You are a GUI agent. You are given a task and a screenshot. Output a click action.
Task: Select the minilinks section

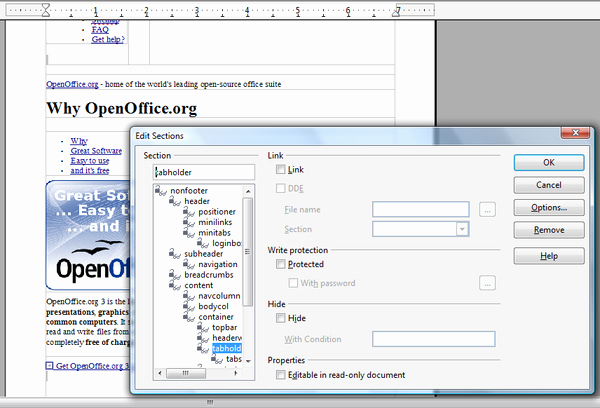tap(215, 222)
